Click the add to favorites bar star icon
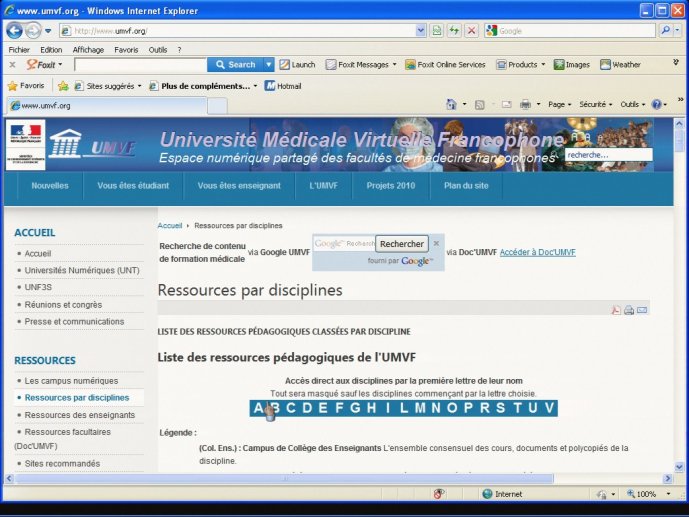Viewport: 689px width, 517px height. [63, 86]
